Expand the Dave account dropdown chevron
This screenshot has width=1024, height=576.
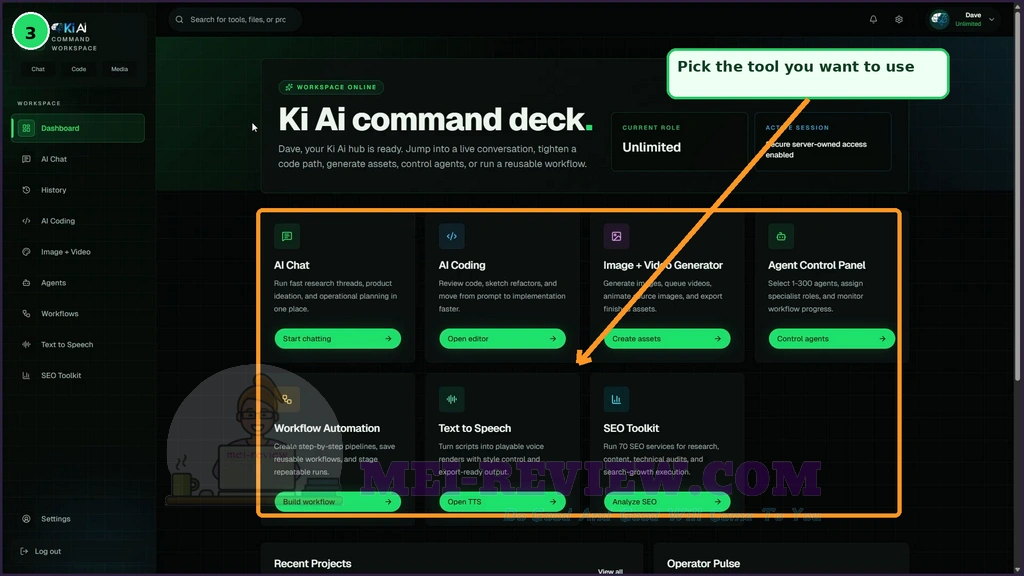tap(991, 20)
